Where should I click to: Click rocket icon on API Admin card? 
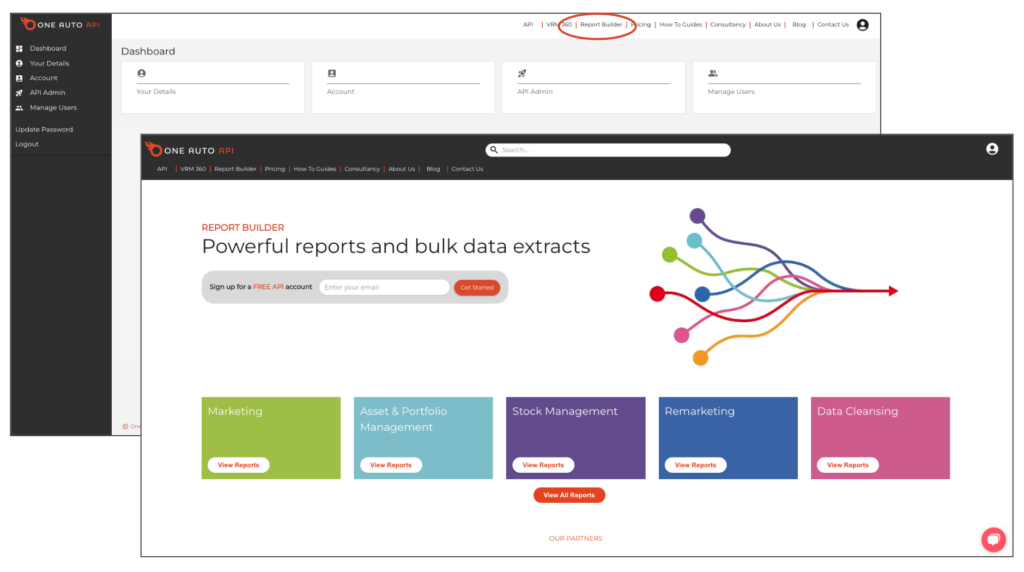coord(522,73)
